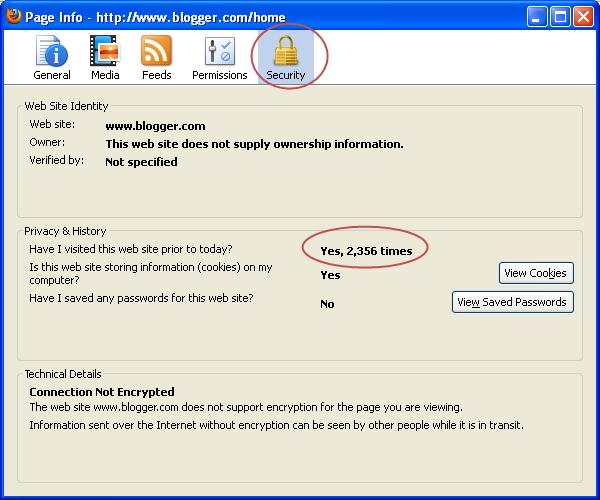This screenshot has width=600, height=500.
Task: Click 'Have I visited this web site' question
Action: [x=130, y=249]
